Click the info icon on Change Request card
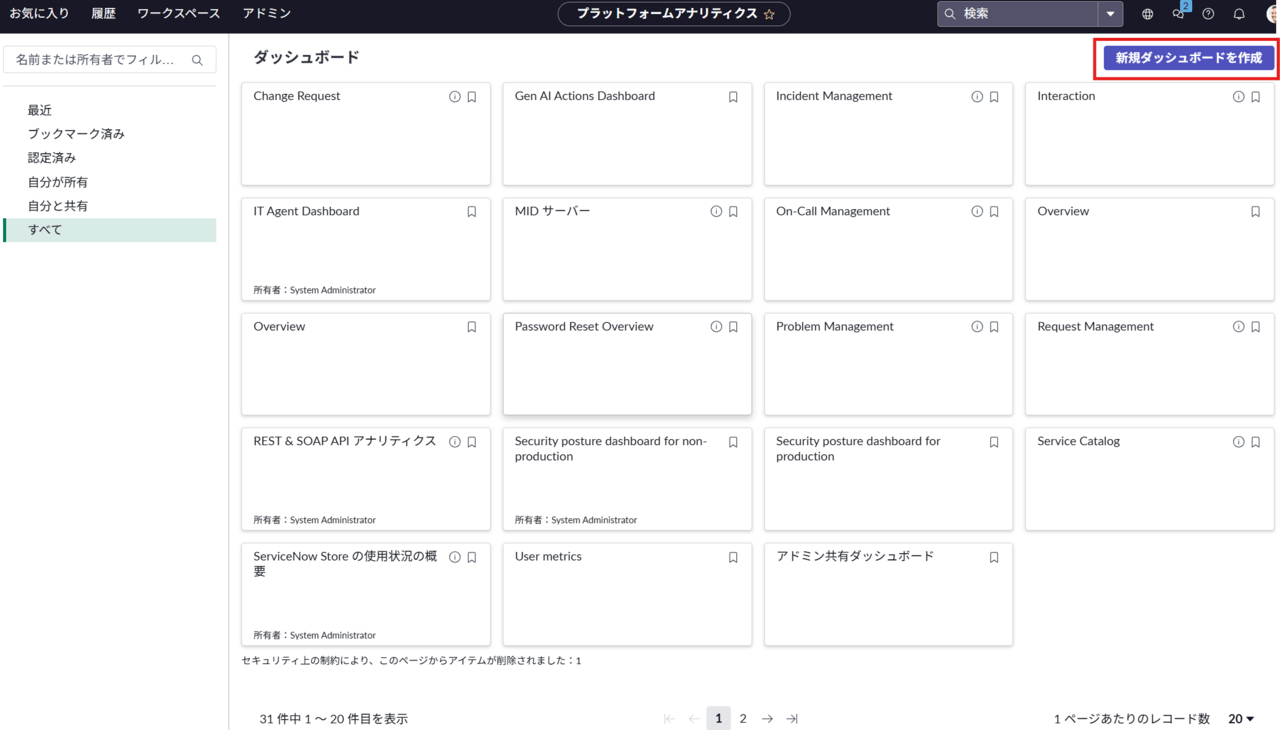The height and width of the screenshot is (730, 1280). coord(455,97)
